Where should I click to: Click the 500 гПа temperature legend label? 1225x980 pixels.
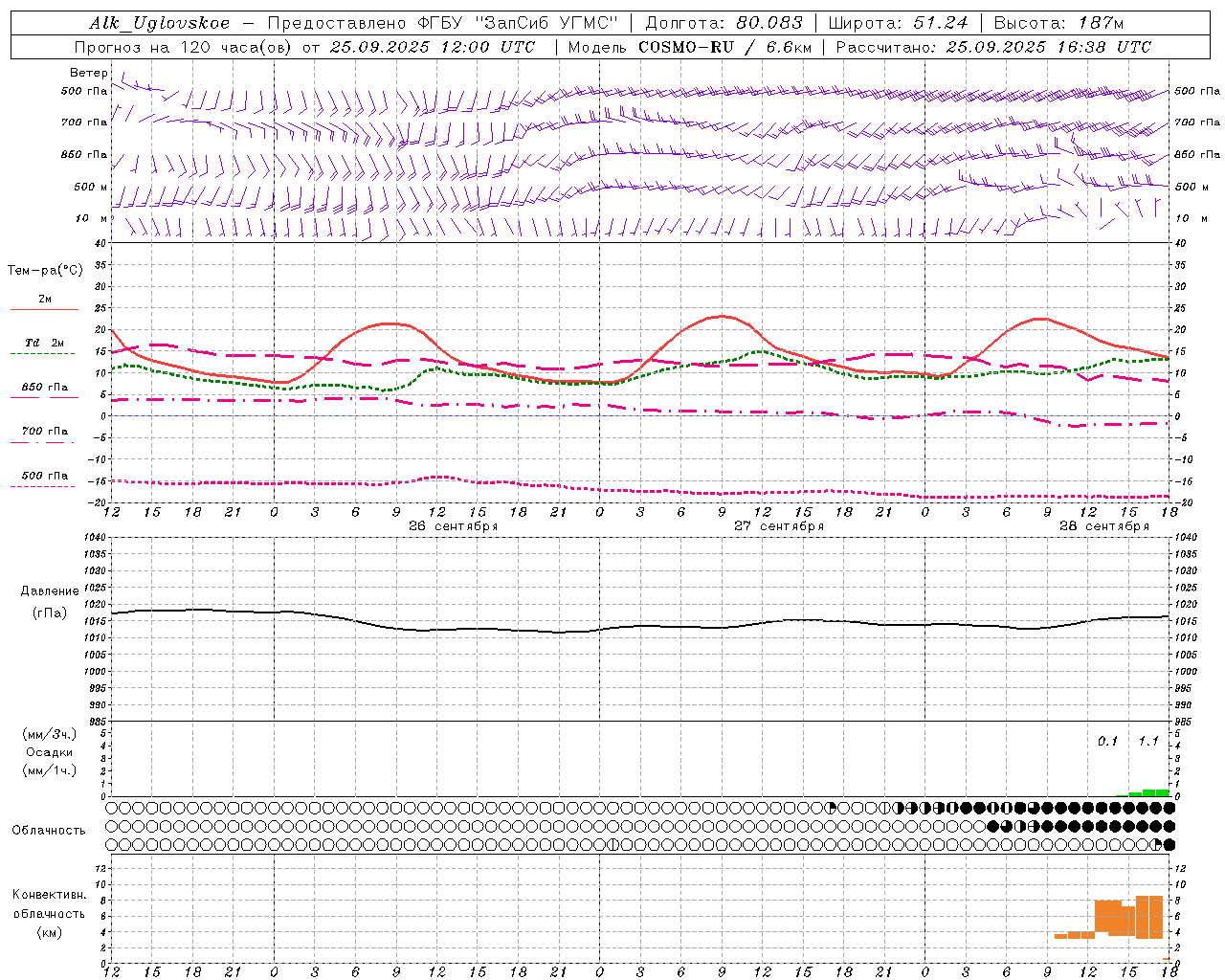click(x=45, y=476)
